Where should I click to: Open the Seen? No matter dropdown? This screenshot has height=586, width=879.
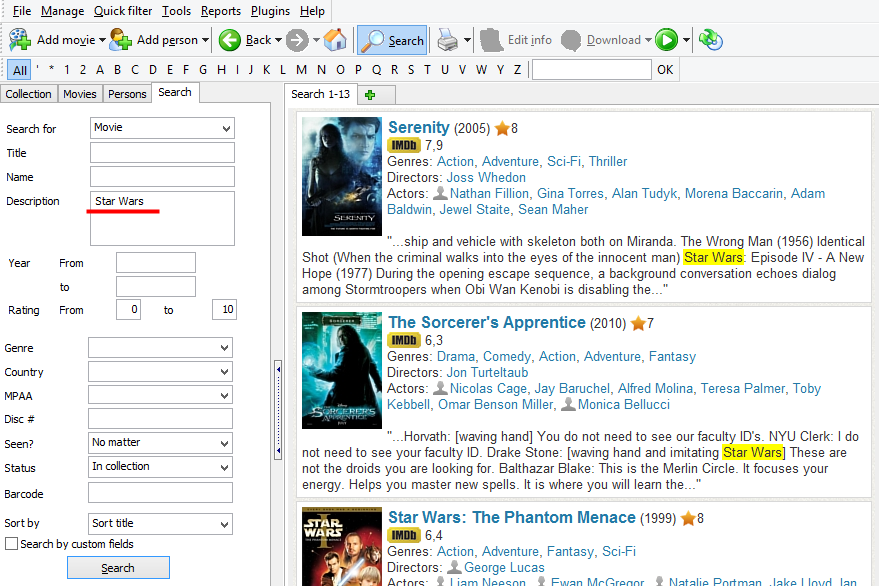pos(160,443)
